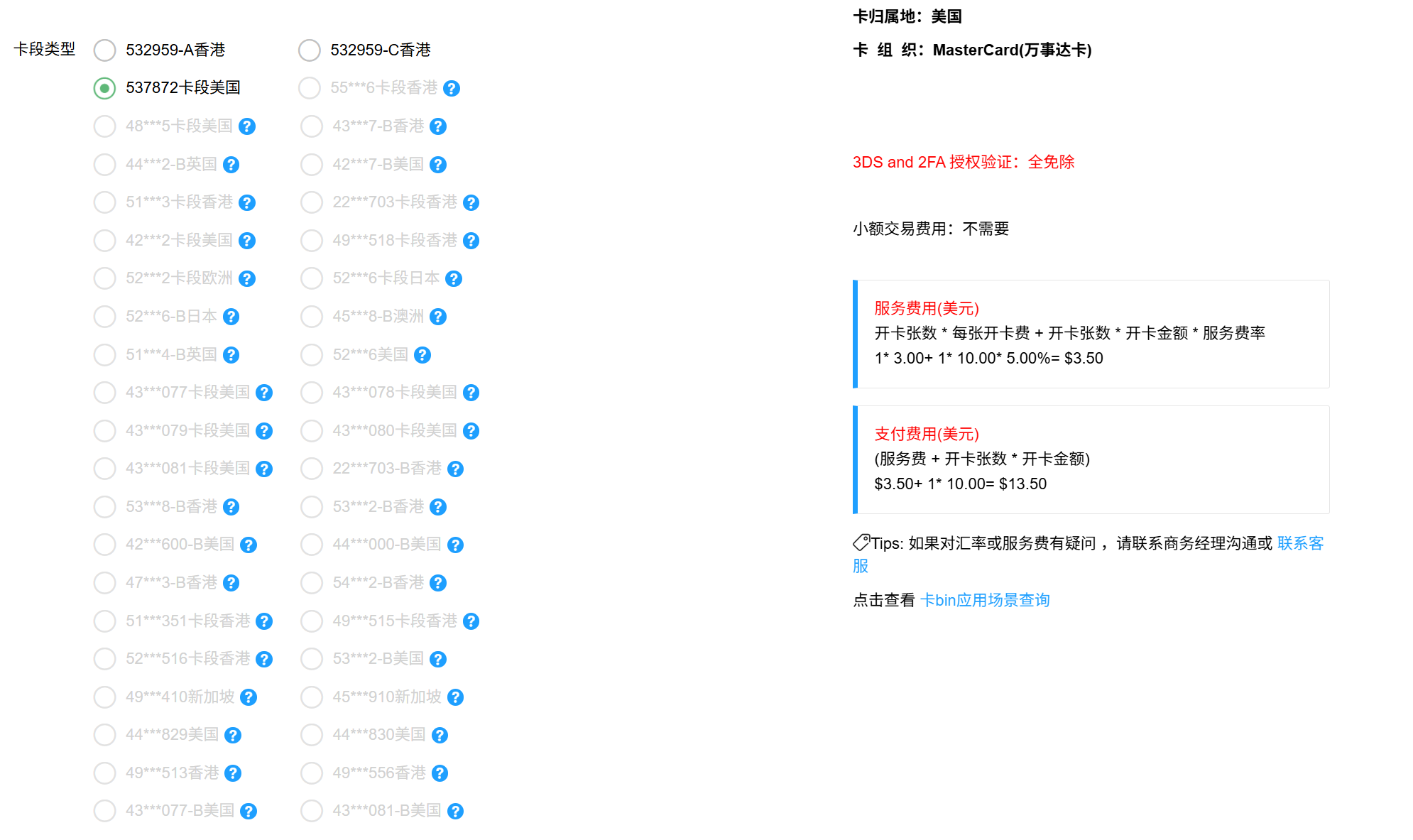Click question mark beside 52***2卡段欧洲
Screen dimensions: 1413x840
(247, 279)
